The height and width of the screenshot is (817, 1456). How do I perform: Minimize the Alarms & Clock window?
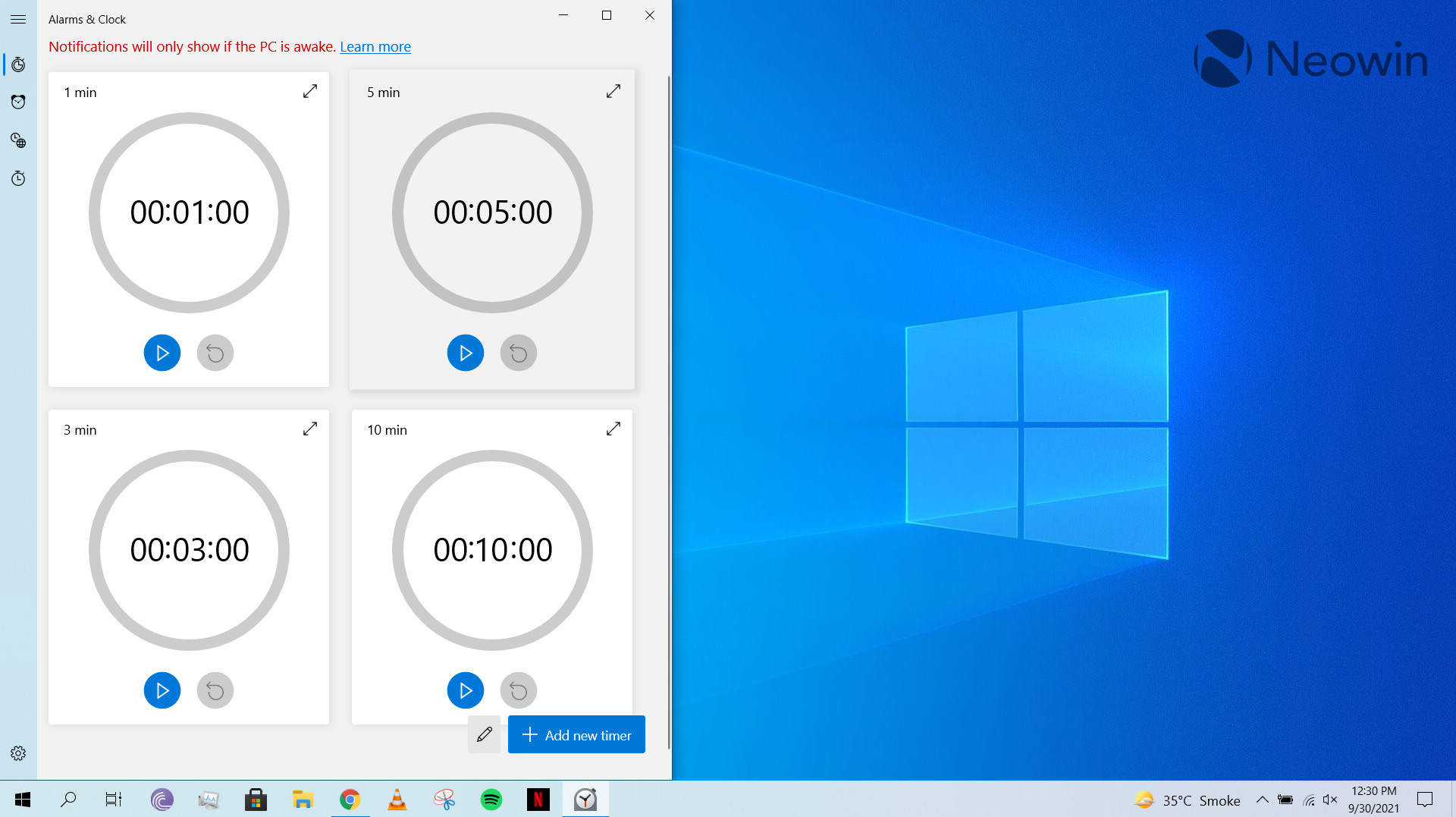(x=563, y=15)
